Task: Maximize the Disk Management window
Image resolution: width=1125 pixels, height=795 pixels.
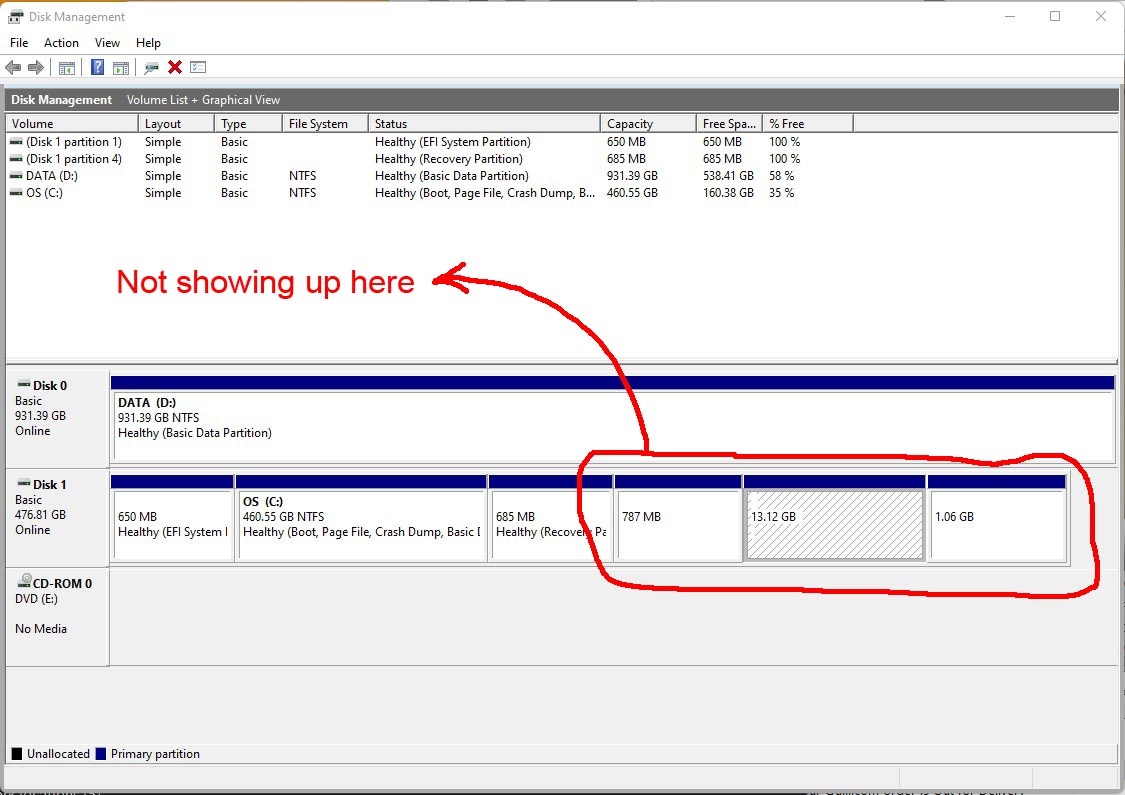Action: [x=1055, y=16]
